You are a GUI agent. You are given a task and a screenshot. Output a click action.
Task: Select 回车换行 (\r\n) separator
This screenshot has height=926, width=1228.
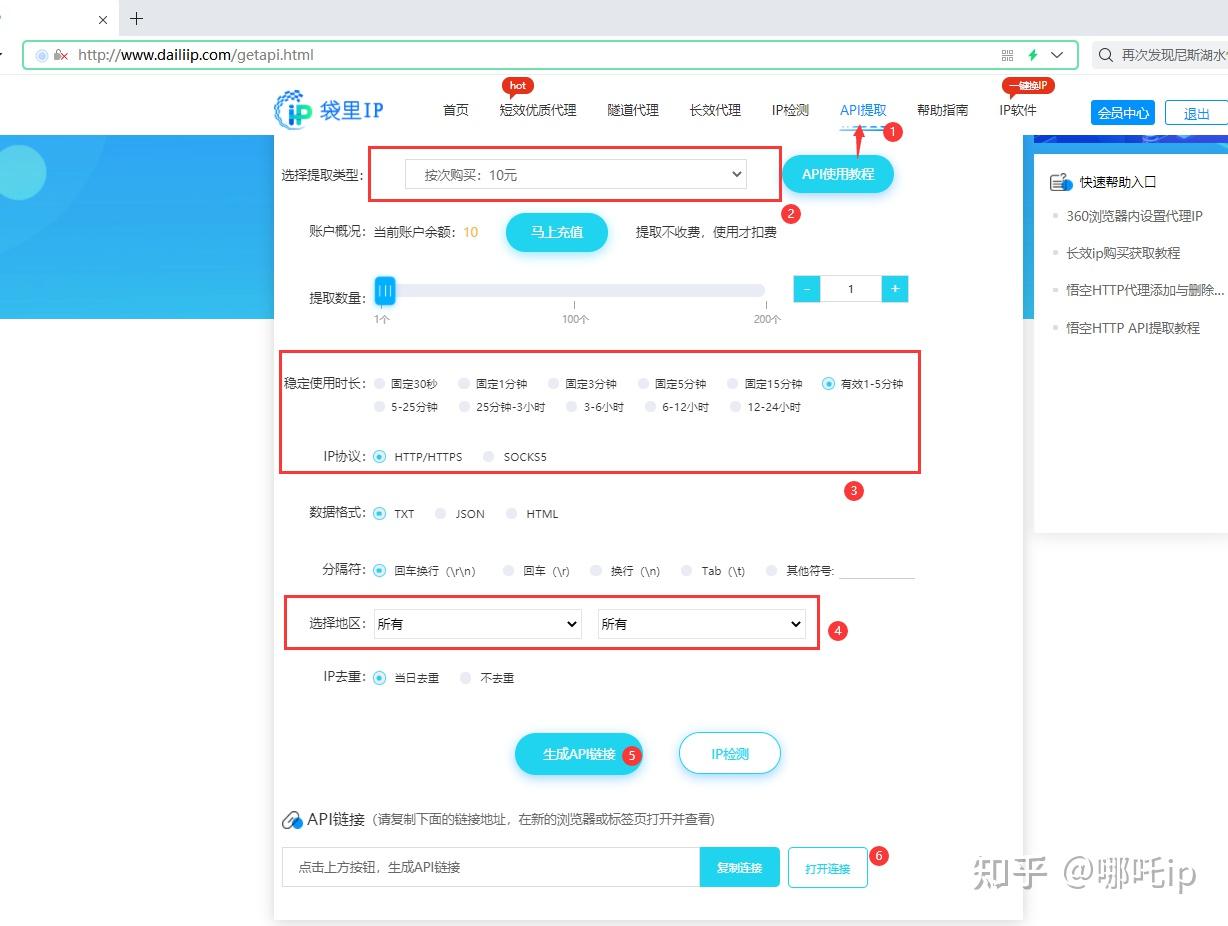click(x=380, y=571)
